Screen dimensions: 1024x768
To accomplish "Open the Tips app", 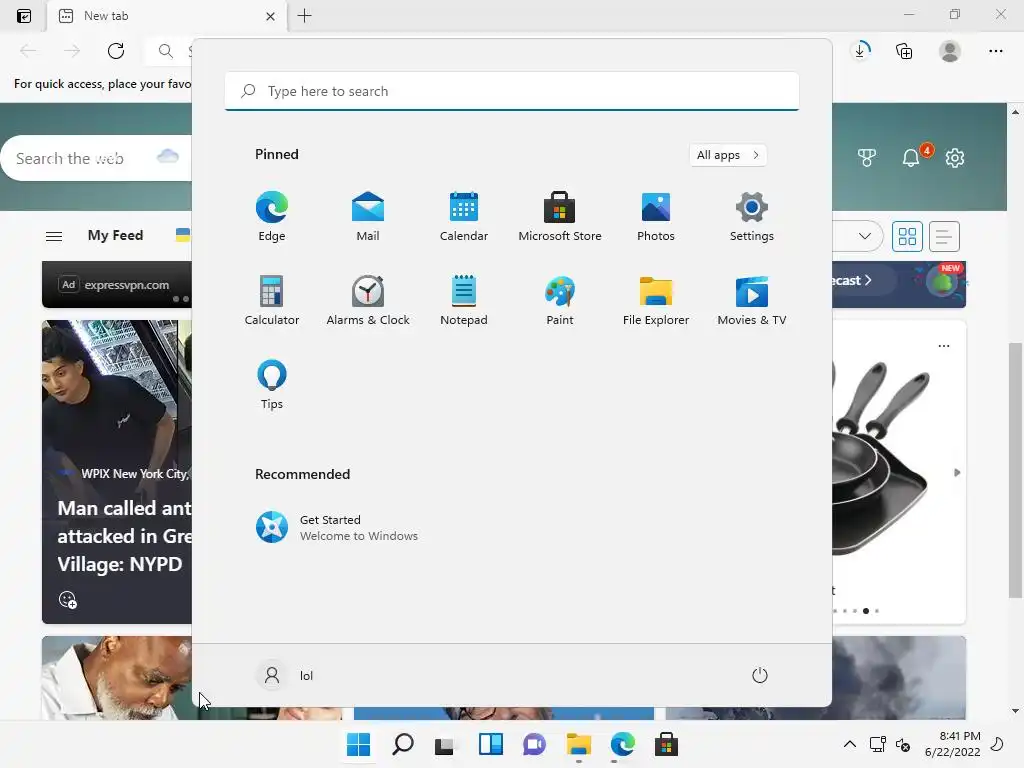I will pyautogui.click(x=272, y=385).
